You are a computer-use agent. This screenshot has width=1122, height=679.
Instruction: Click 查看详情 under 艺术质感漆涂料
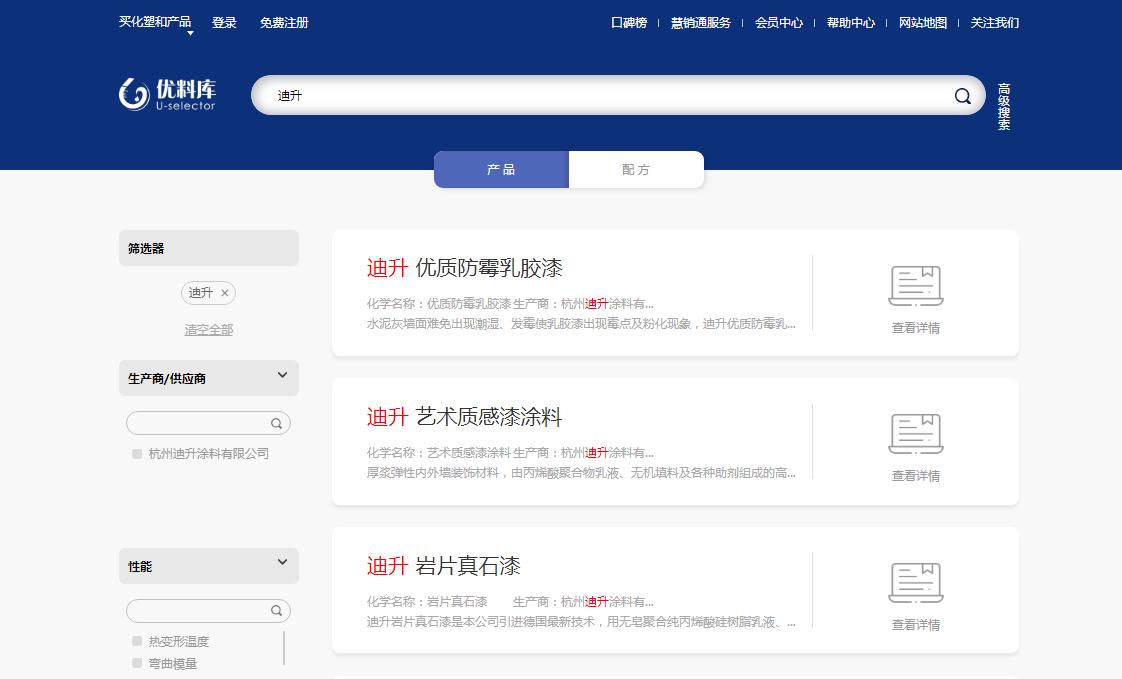click(x=916, y=476)
